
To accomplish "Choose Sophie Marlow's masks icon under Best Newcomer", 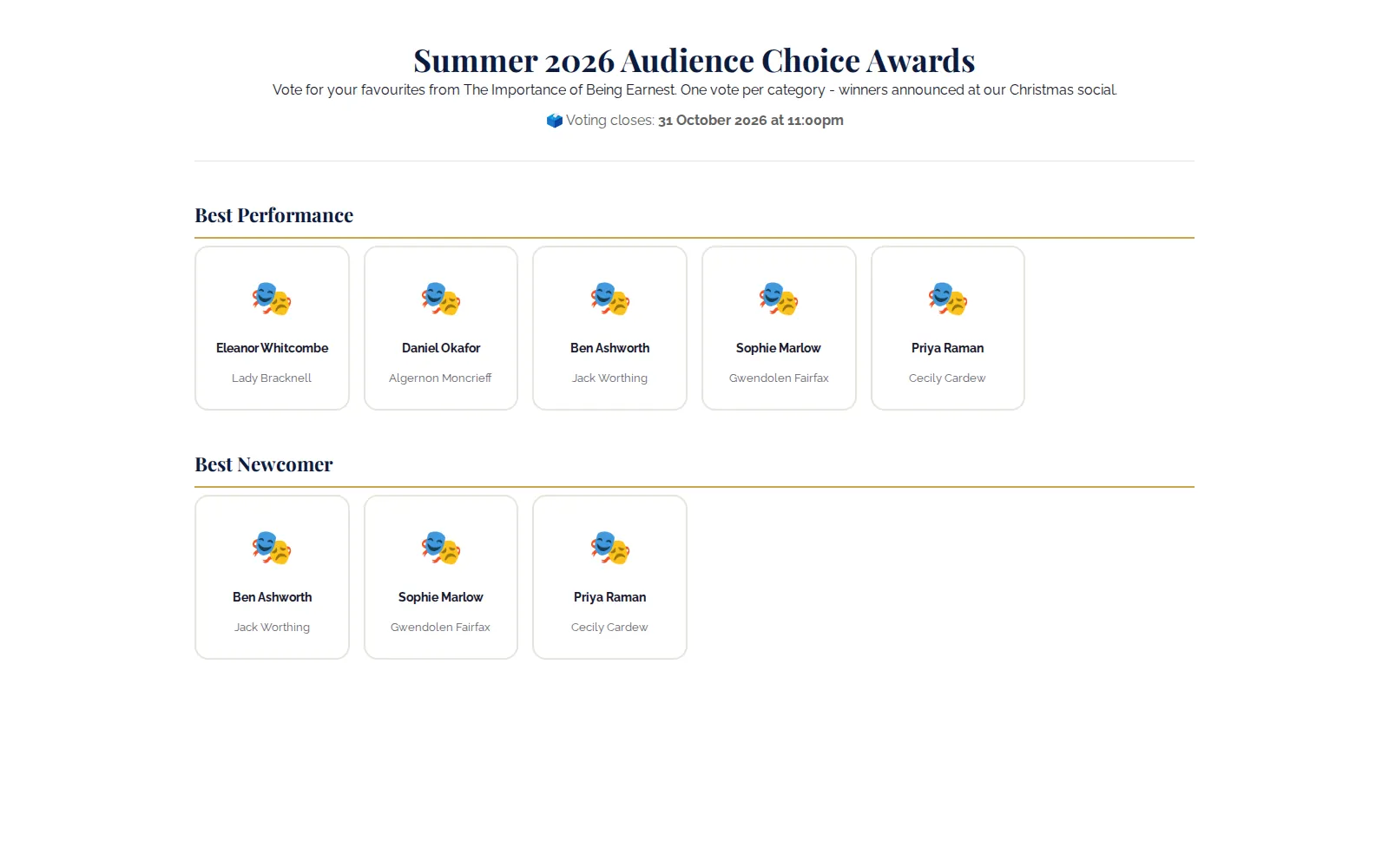I will point(441,548).
